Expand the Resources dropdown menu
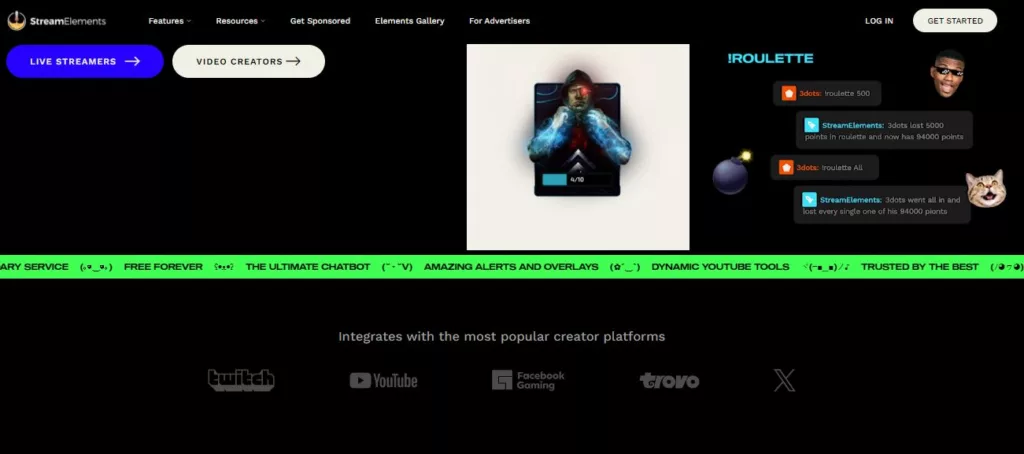1024x454 pixels. coord(240,21)
